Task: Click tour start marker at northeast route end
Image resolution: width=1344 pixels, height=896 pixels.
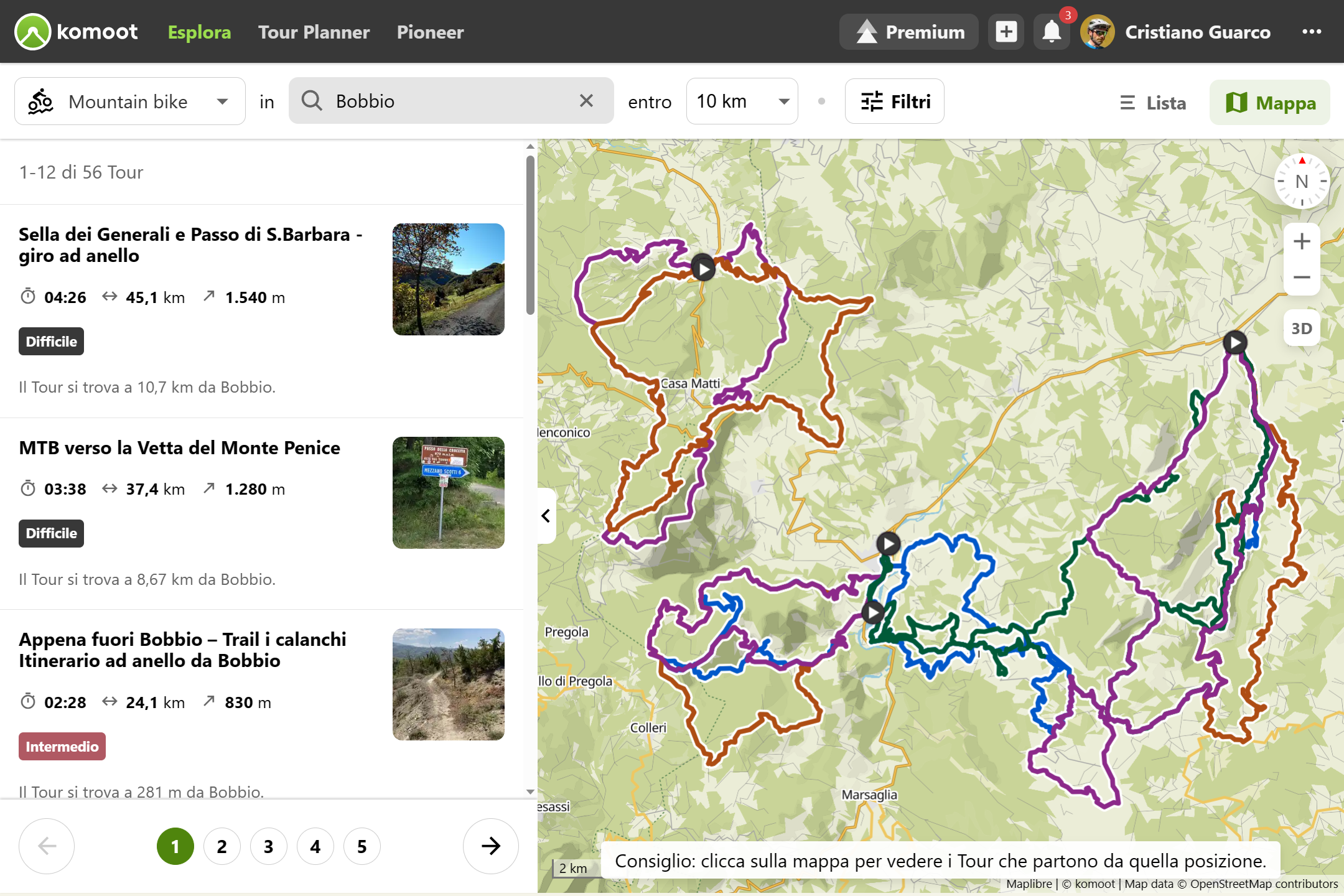Action: (x=1235, y=342)
